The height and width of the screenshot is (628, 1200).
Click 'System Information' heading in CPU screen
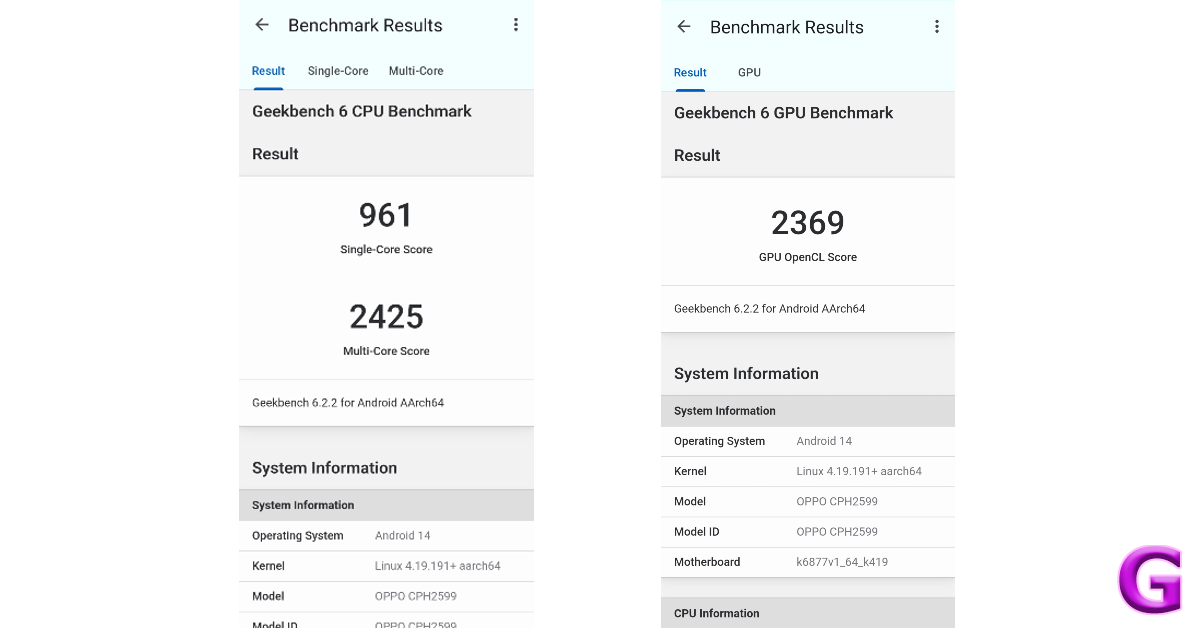(x=324, y=468)
